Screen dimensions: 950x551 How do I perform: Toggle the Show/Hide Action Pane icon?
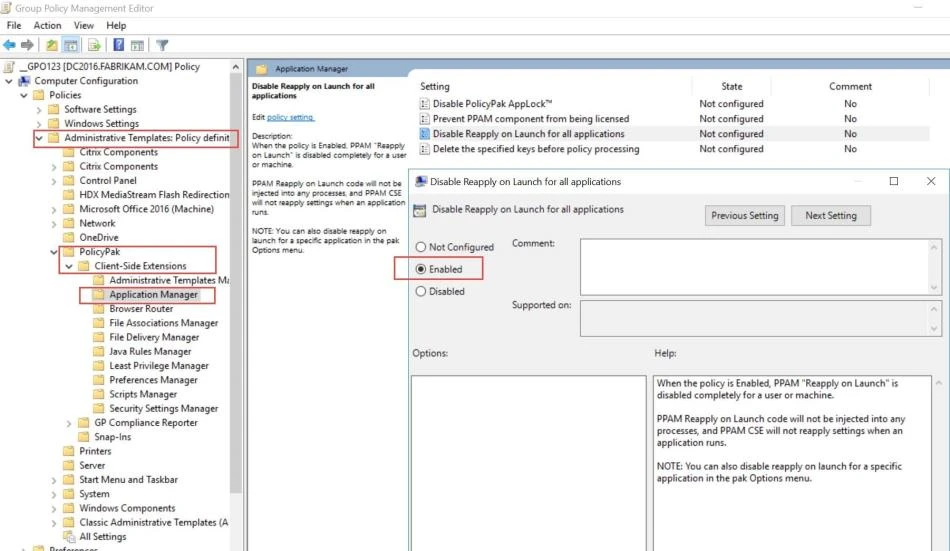[138, 45]
